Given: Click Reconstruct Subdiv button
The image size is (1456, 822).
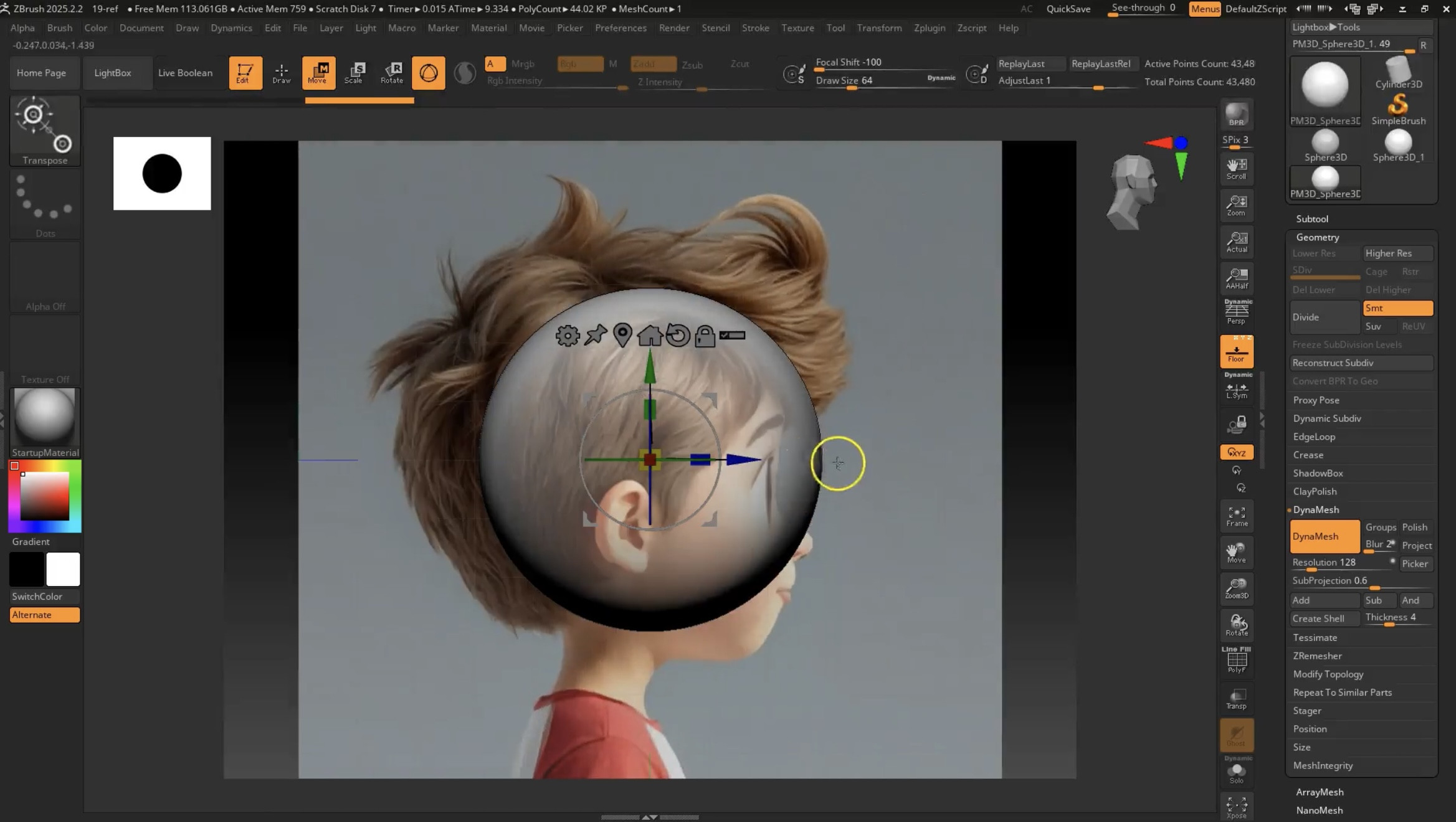Looking at the screenshot, I should click(1361, 363).
